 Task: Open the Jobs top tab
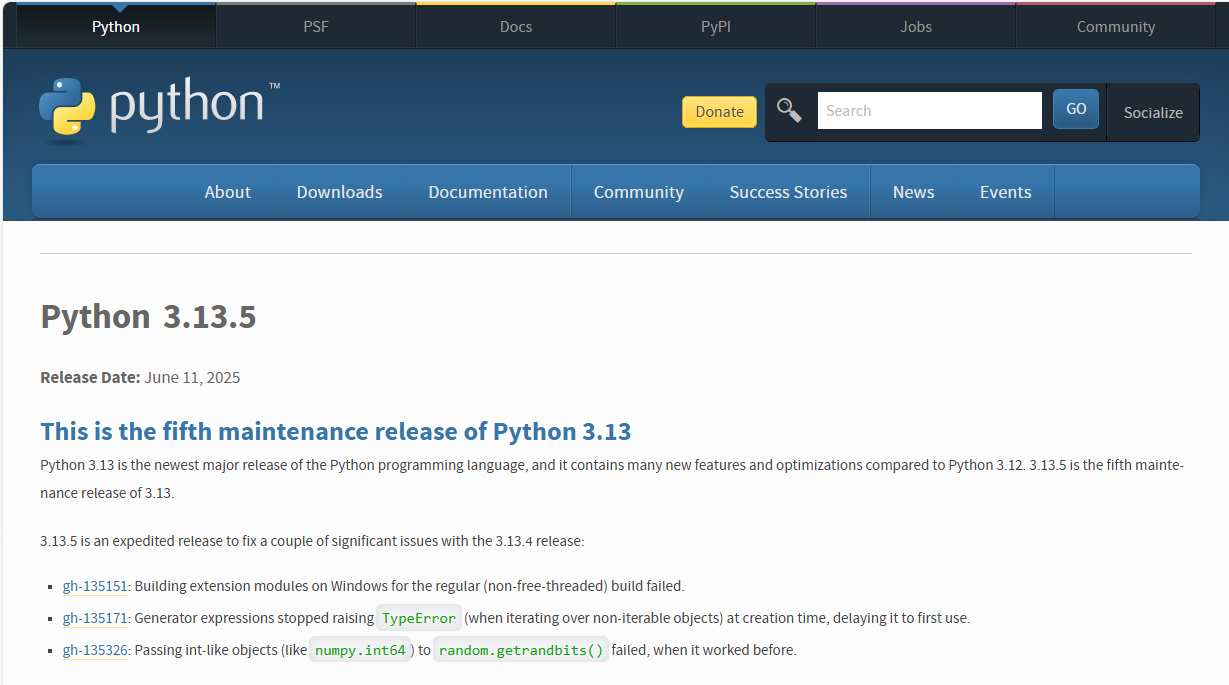click(x=916, y=27)
